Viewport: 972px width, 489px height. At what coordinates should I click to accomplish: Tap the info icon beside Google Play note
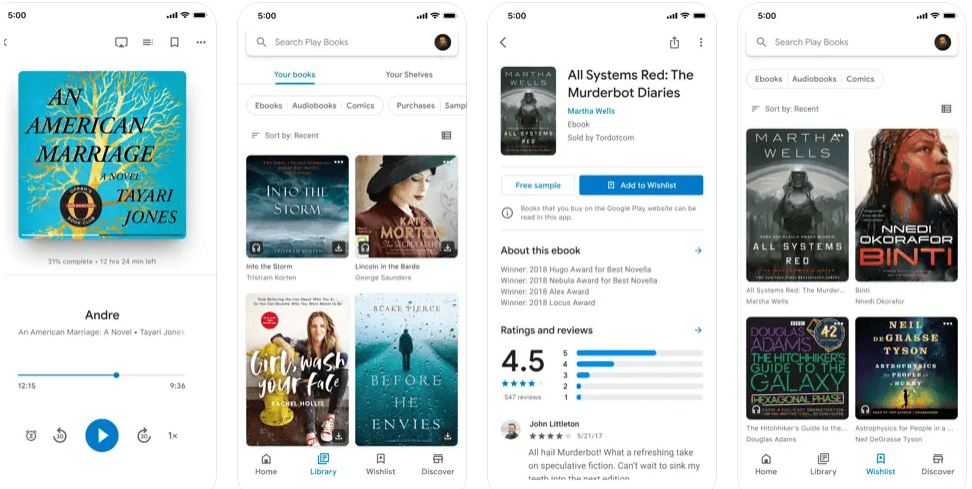pos(507,213)
